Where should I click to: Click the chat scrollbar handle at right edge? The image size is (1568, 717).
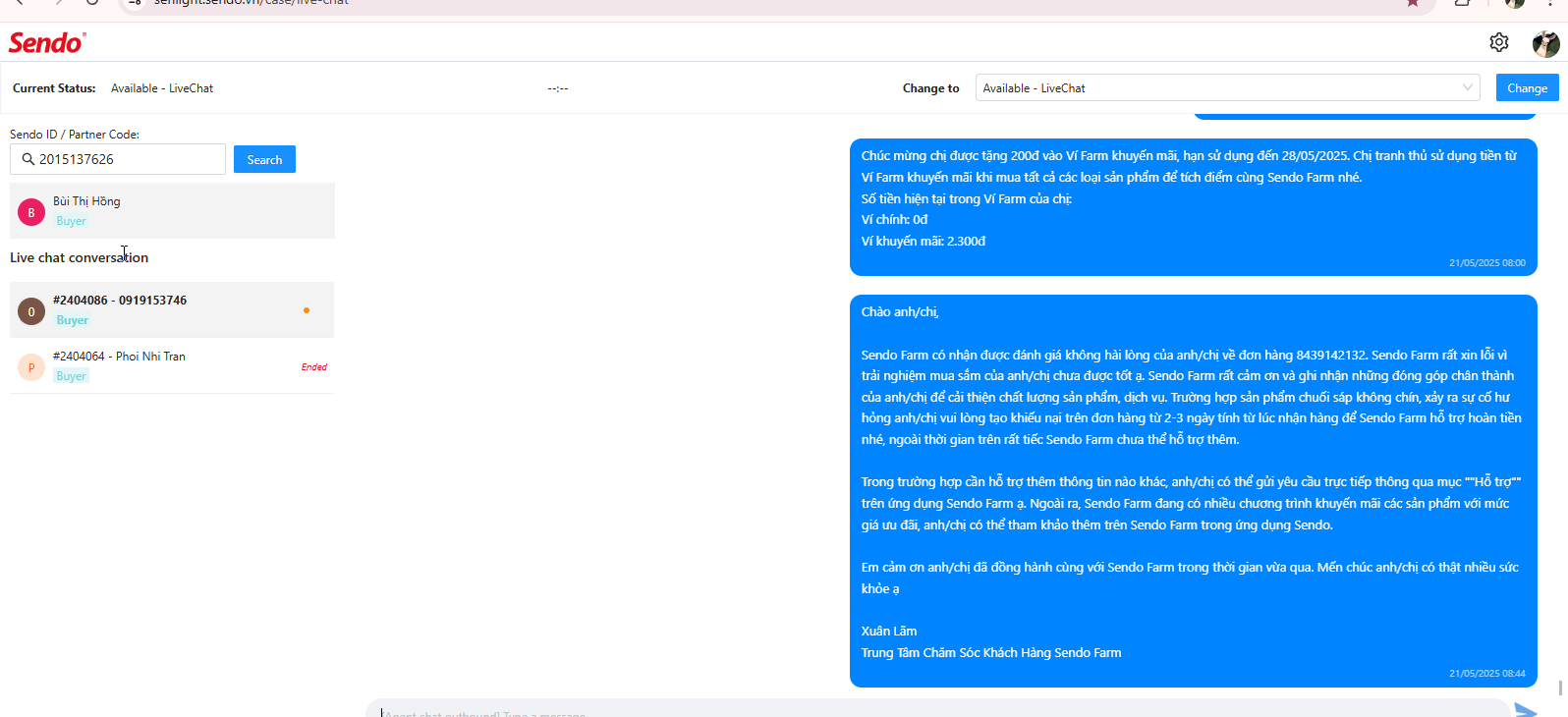[1560, 689]
